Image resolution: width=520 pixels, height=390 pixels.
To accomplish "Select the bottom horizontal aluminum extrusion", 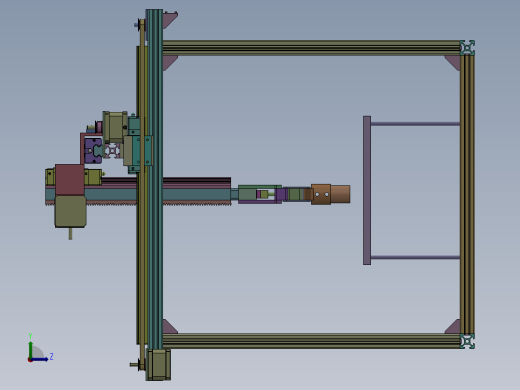I will pos(311,341).
